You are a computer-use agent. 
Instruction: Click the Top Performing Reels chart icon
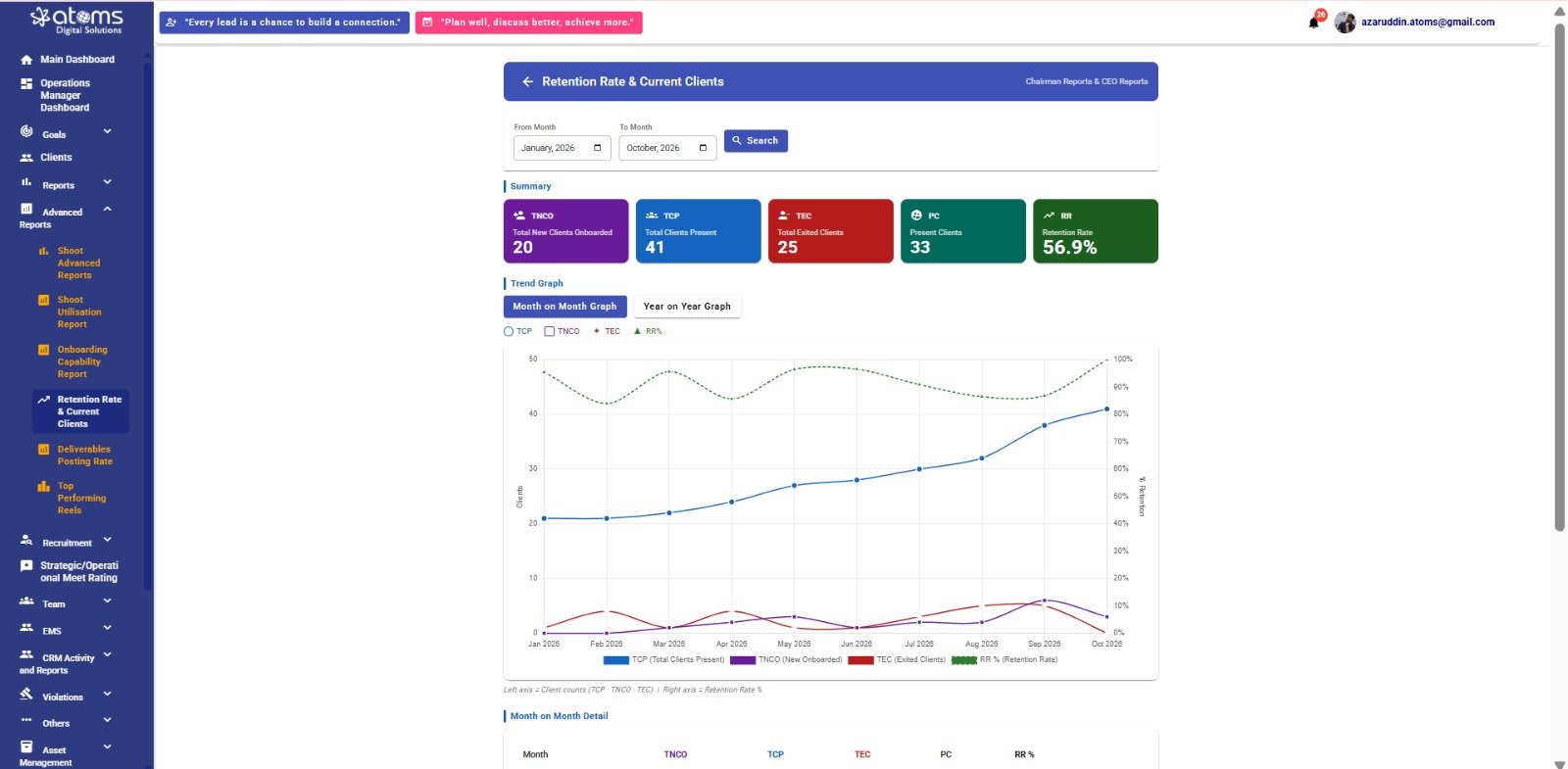tap(43, 486)
